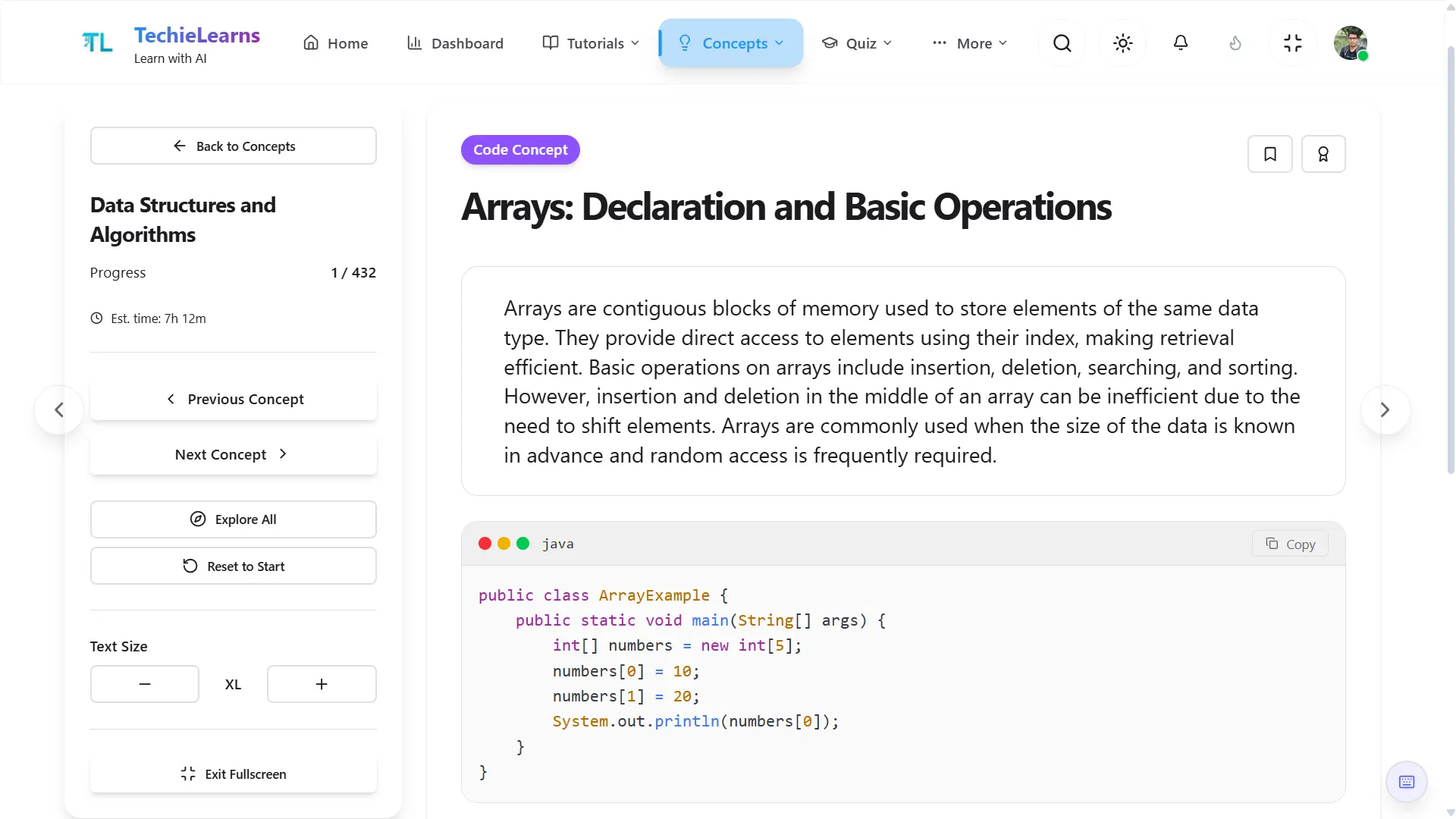Go to Next Concept
Viewport: 1456px width, 819px height.
[234, 454]
